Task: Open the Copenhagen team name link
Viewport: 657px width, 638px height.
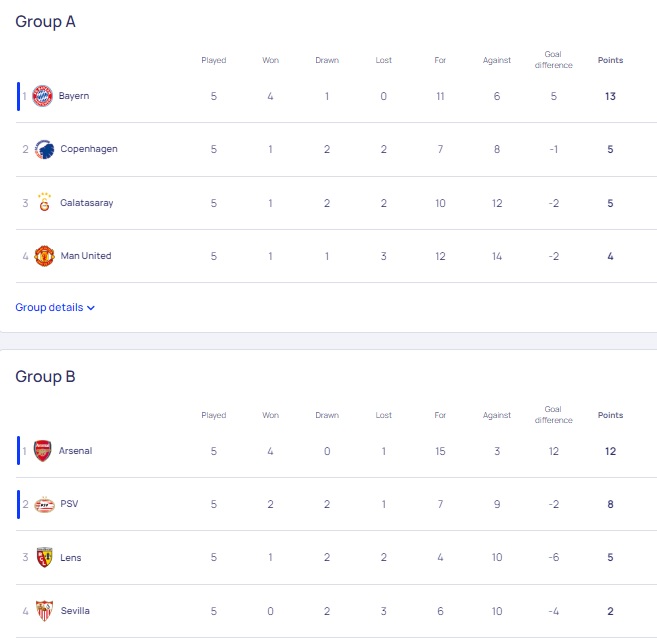Action: coord(89,149)
